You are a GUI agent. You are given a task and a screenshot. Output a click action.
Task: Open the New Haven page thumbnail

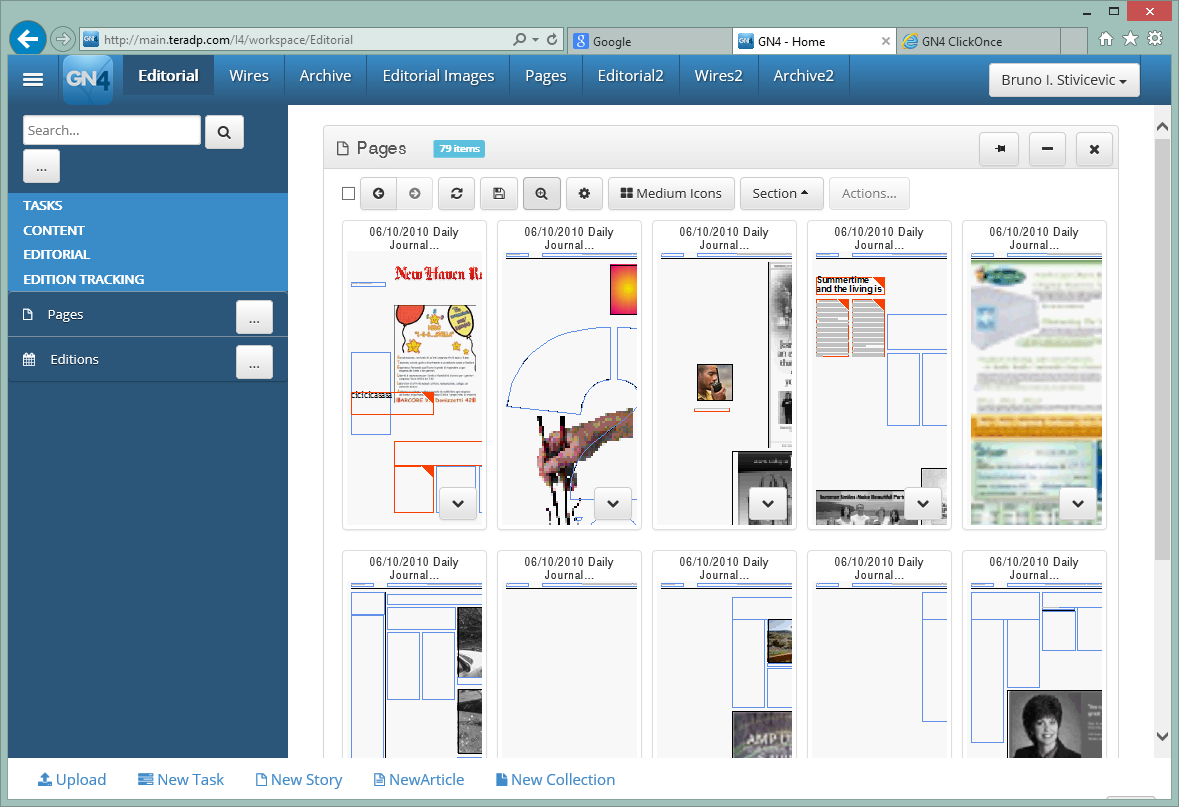coord(414,376)
